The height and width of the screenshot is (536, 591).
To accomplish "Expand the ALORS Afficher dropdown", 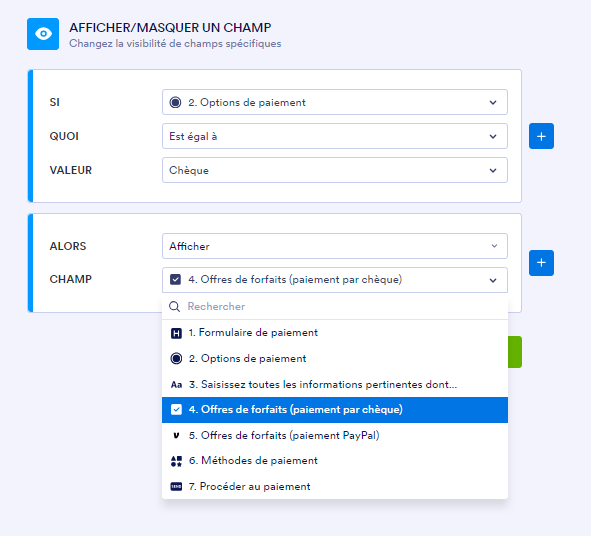I will (x=335, y=246).
